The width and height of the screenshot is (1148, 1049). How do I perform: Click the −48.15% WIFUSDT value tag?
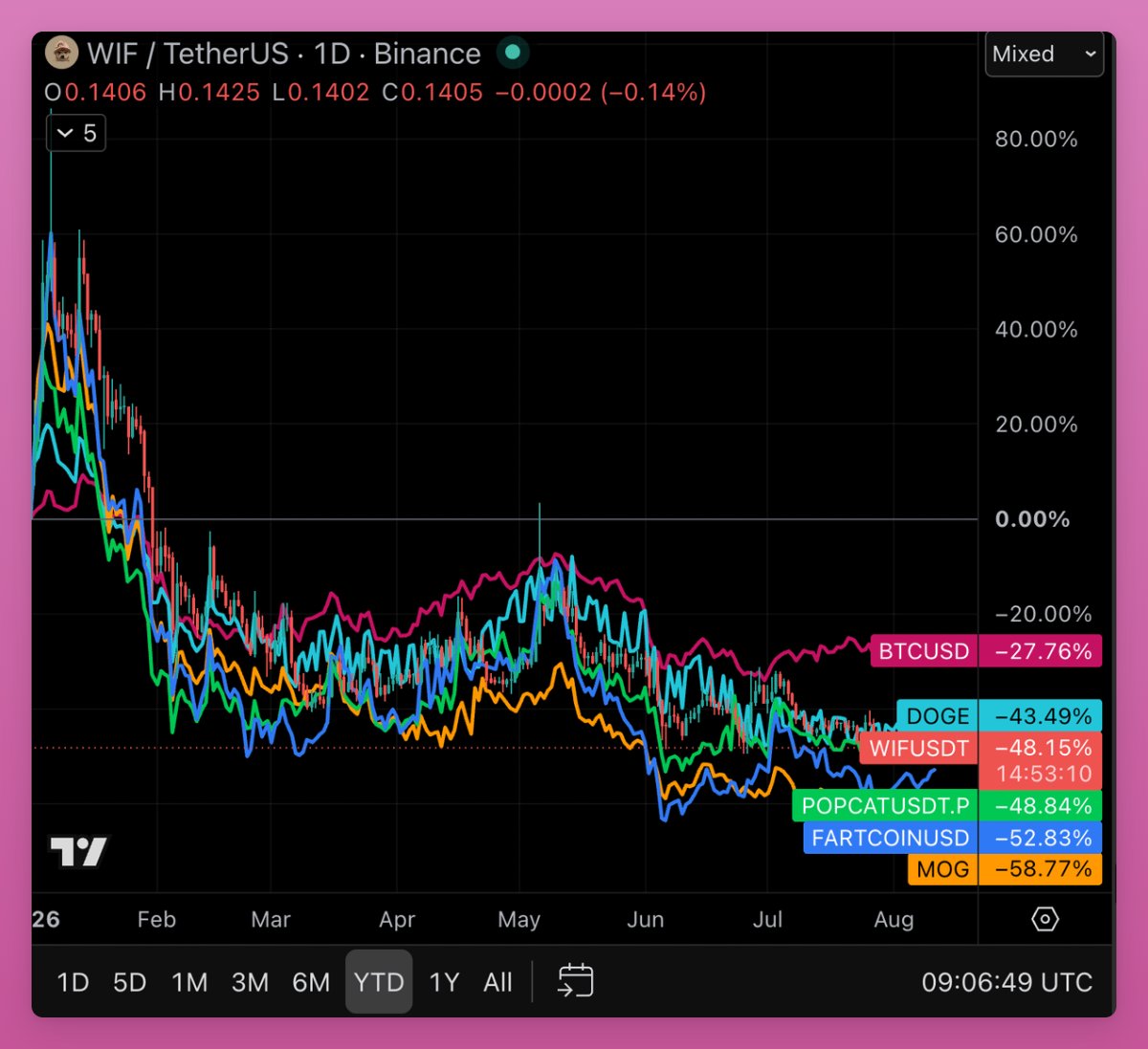click(x=1042, y=747)
